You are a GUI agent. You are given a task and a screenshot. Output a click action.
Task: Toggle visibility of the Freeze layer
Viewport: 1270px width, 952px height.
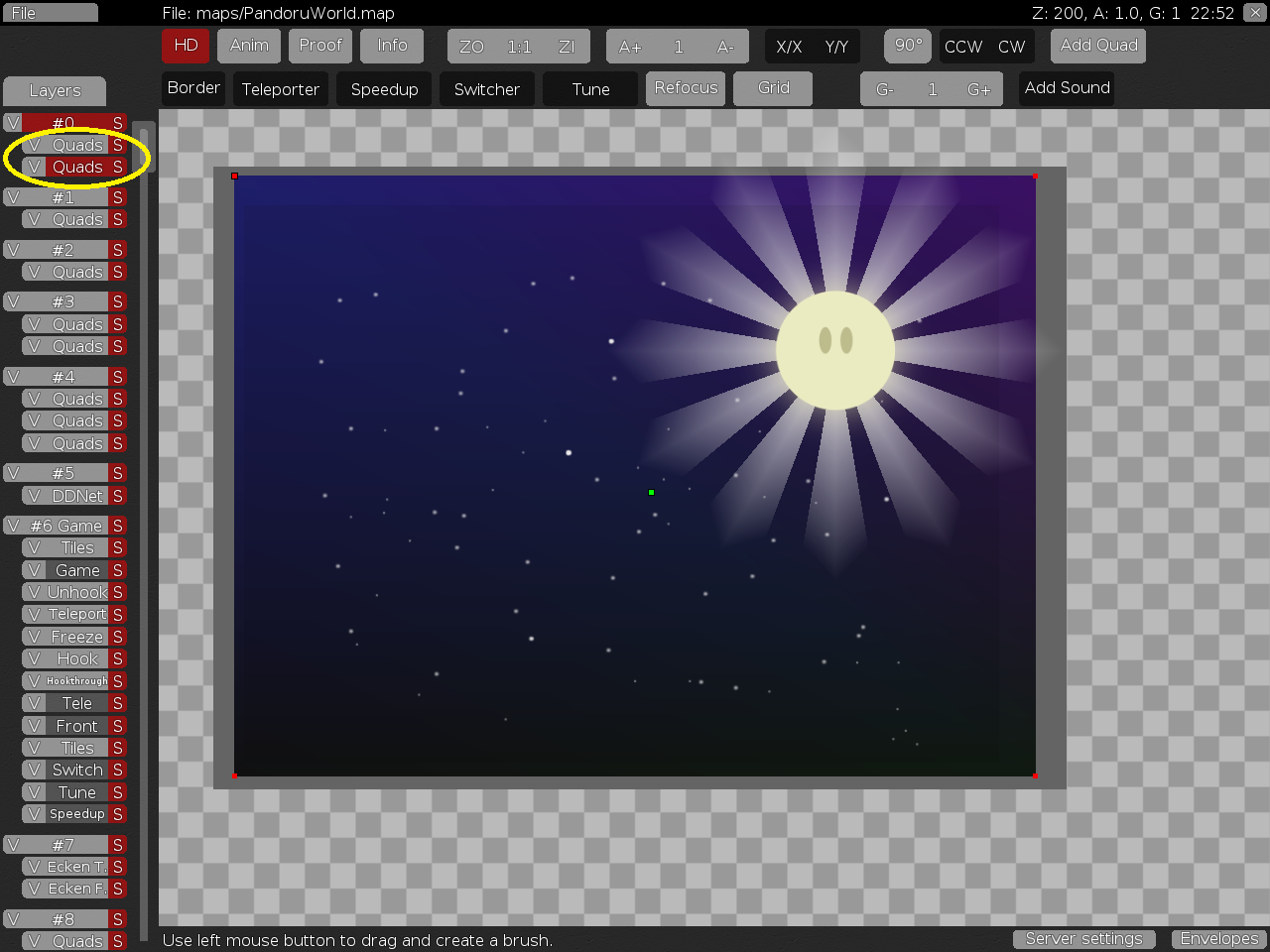34,637
